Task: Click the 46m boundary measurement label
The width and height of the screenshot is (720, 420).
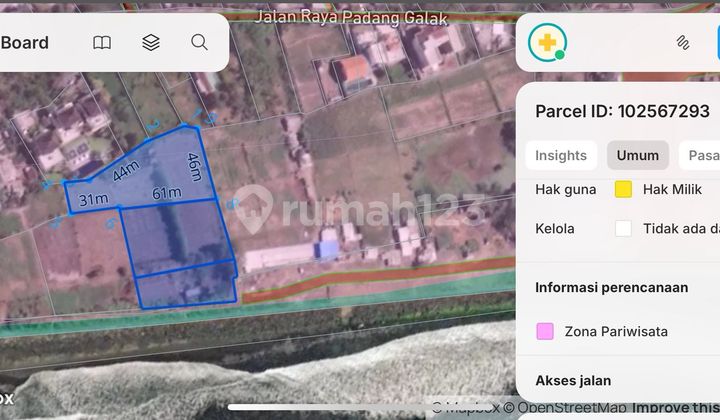Action: 195,167
